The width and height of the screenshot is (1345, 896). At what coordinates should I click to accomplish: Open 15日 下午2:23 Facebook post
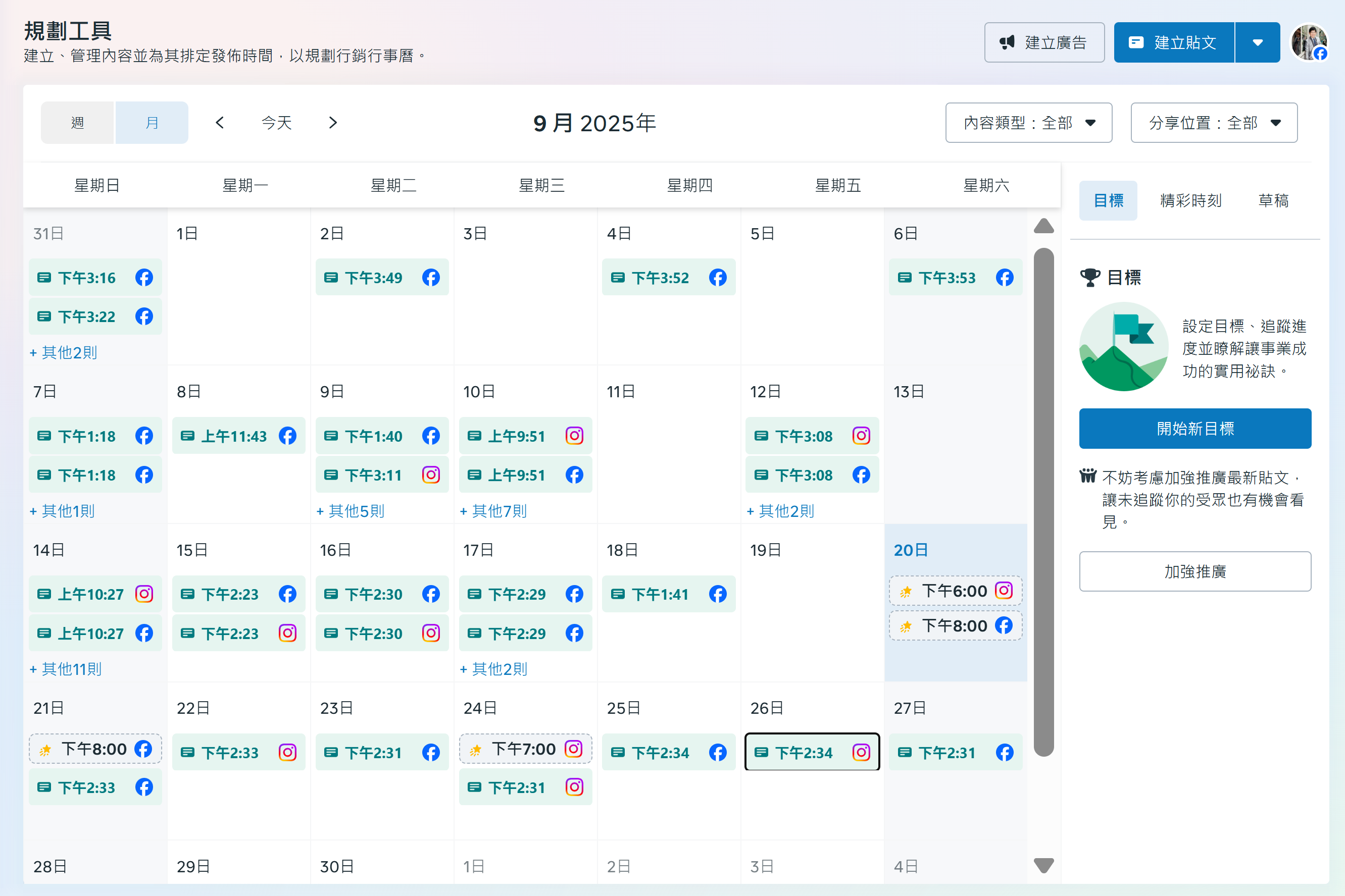point(238,594)
